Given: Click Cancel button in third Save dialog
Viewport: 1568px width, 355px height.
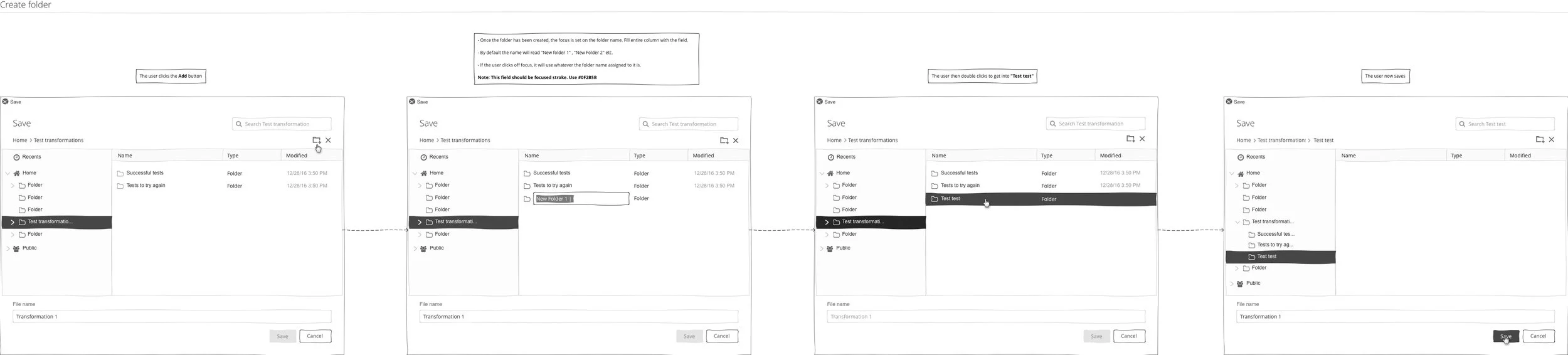Looking at the screenshot, I should pyautogui.click(x=1129, y=336).
